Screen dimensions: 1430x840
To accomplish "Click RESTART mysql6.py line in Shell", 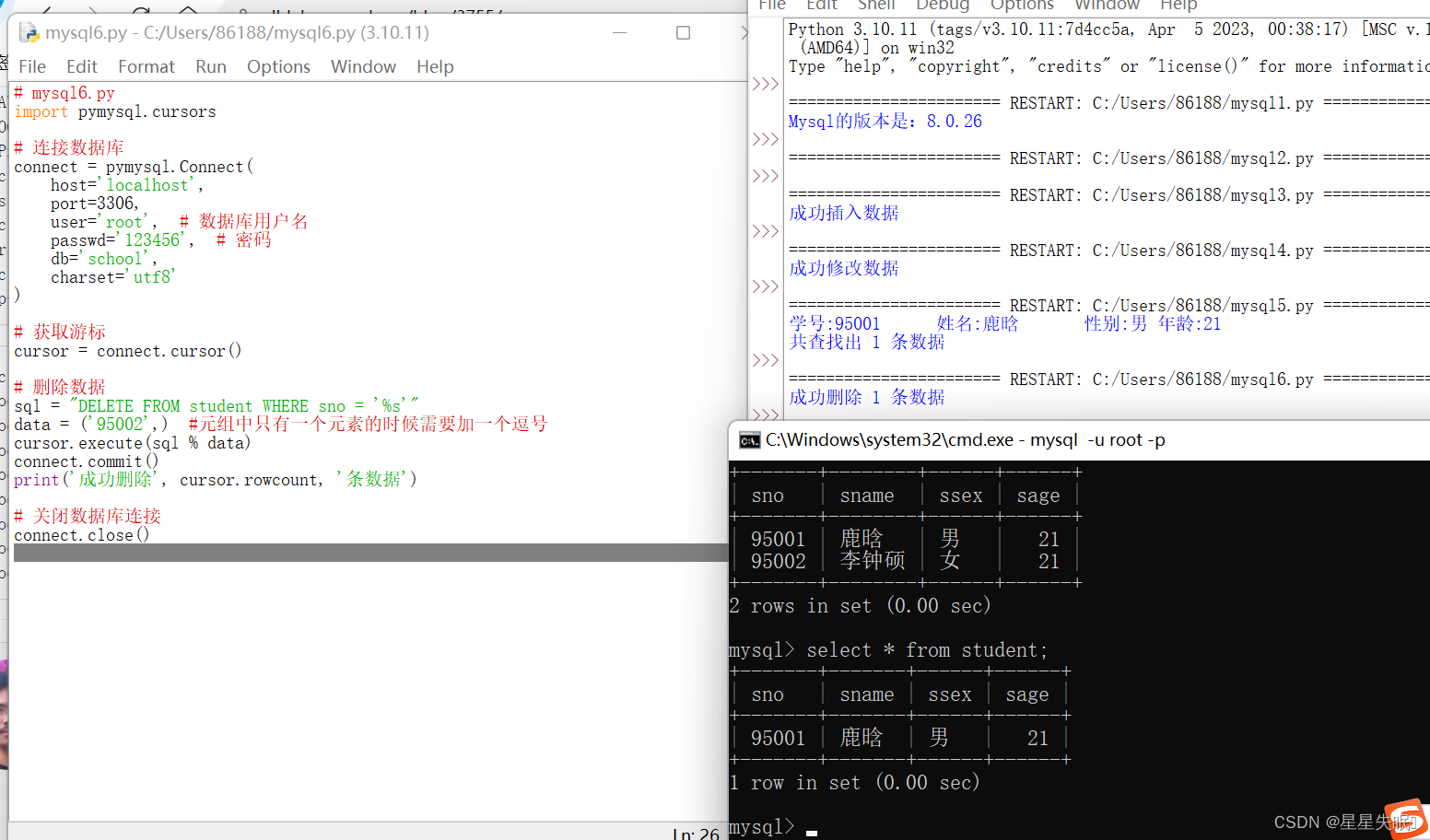I will coord(1109,379).
